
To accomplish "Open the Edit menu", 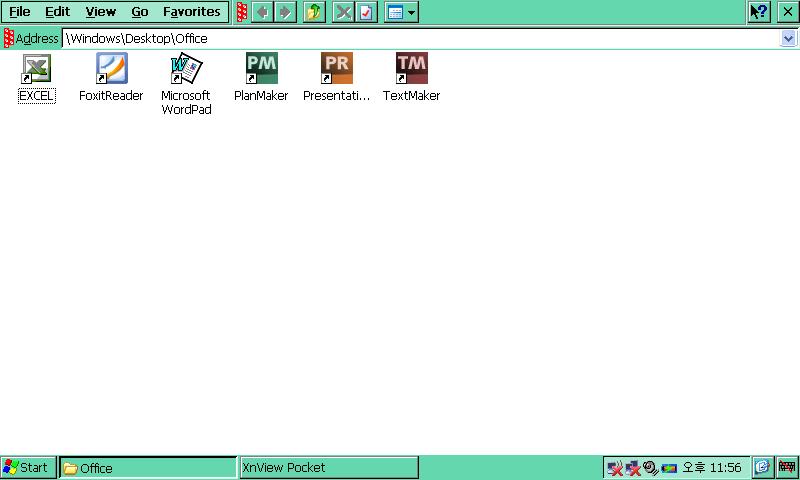I will (57, 12).
